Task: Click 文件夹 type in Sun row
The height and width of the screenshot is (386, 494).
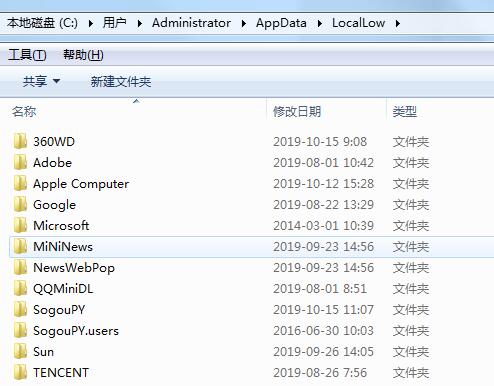Action: [x=411, y=352]
